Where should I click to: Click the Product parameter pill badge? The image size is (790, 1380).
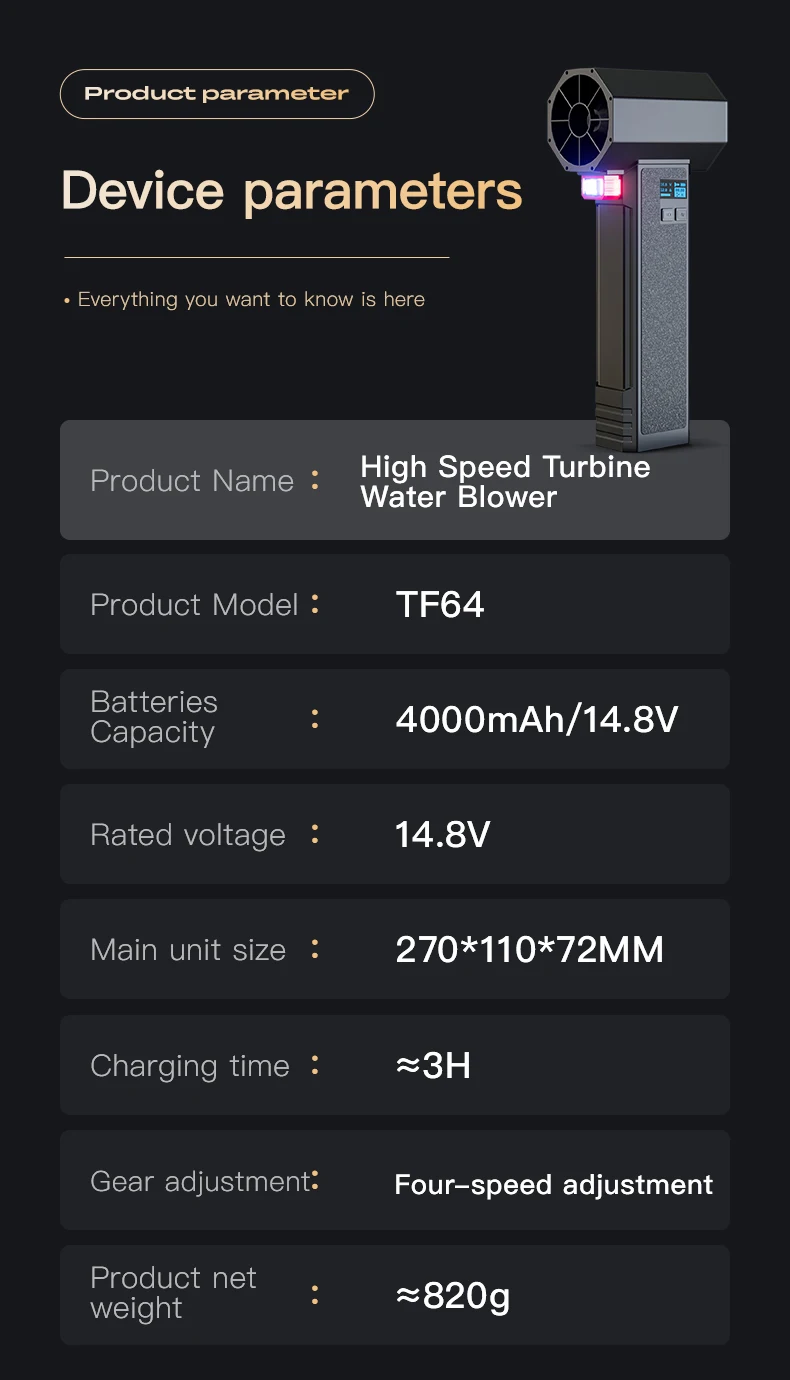pos(217,94)
